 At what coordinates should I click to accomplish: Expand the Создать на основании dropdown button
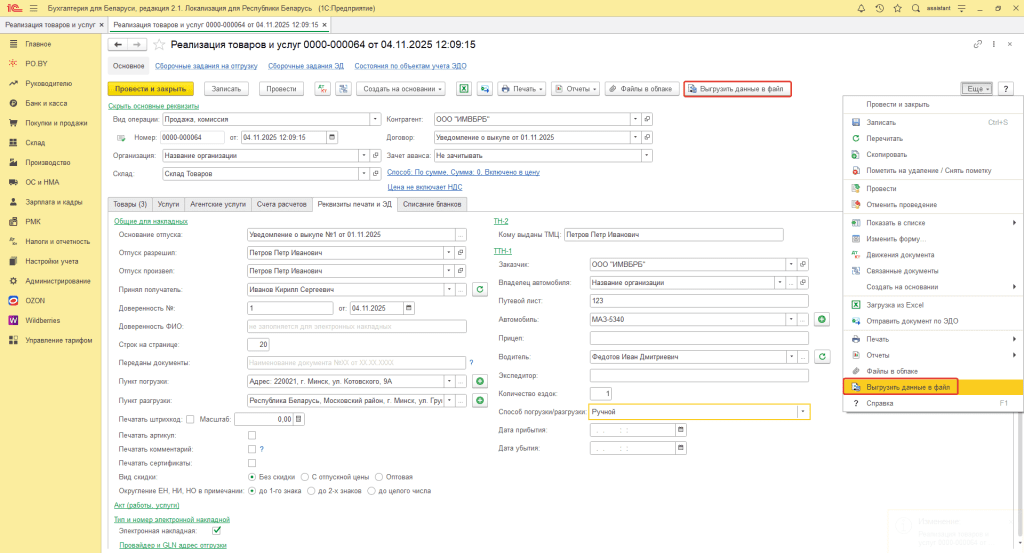point(401,89)
